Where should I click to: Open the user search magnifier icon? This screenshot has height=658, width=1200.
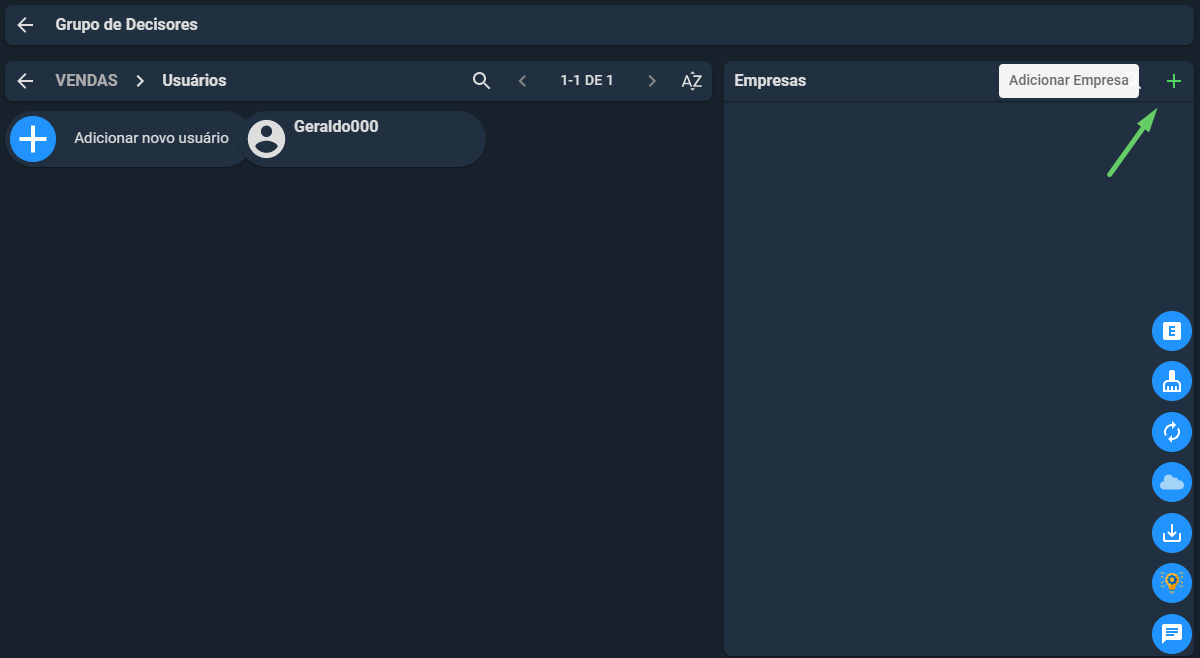pyautogui.click(x=481, y=81)
